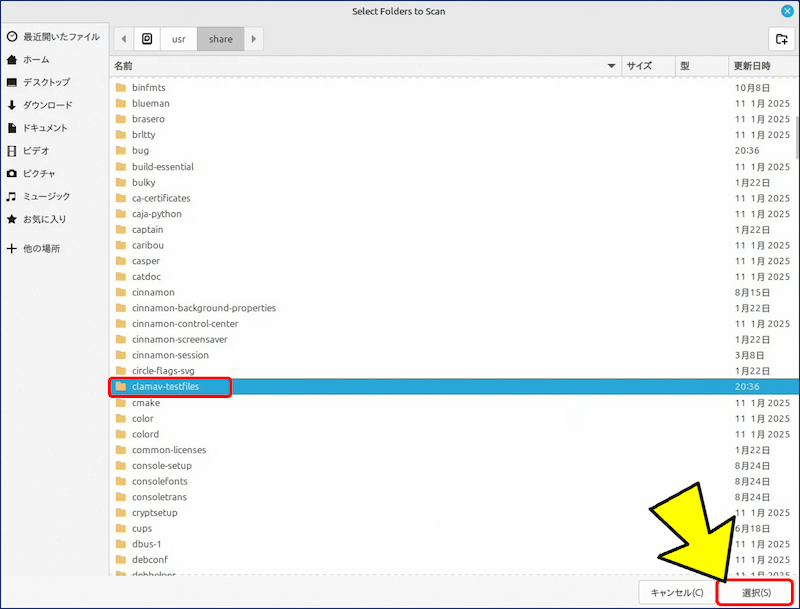Select the caribou folder
This screenshot has height=609, width=800.
click(147, 246)
